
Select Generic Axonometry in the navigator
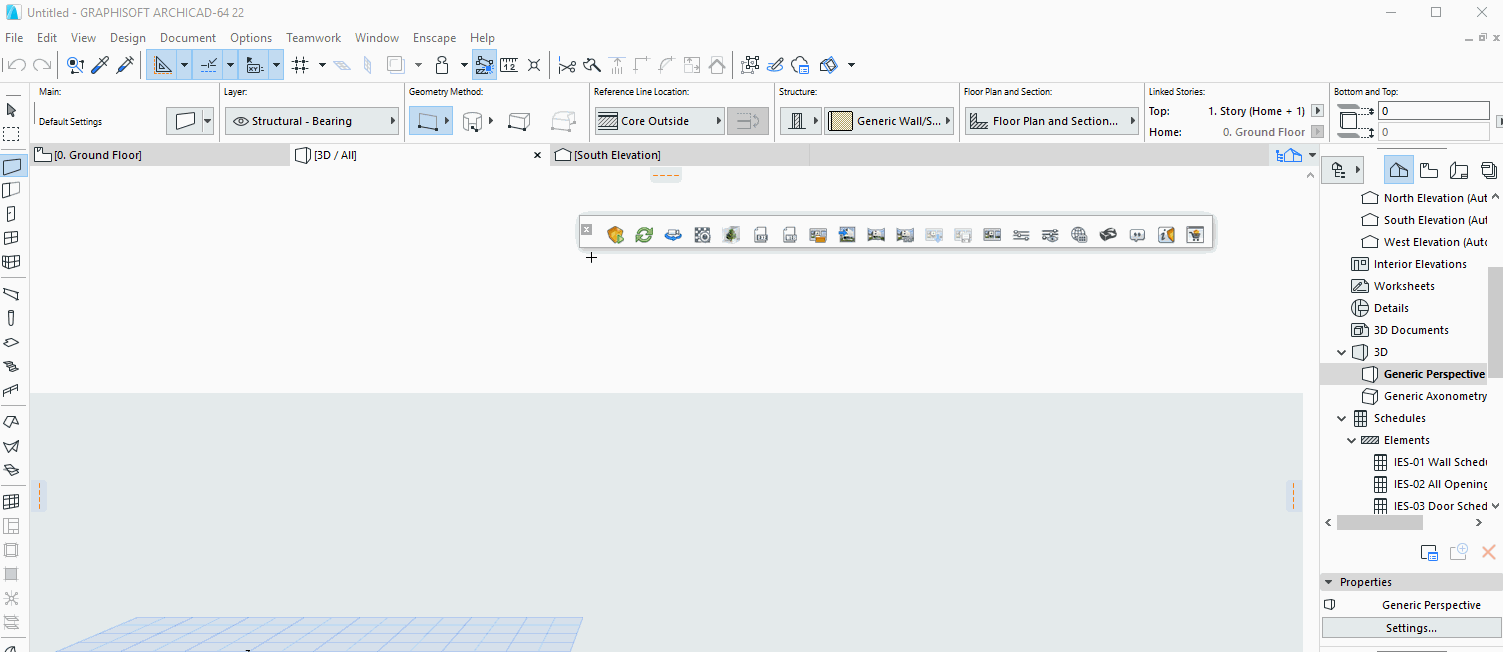(x=1435, y=396)
